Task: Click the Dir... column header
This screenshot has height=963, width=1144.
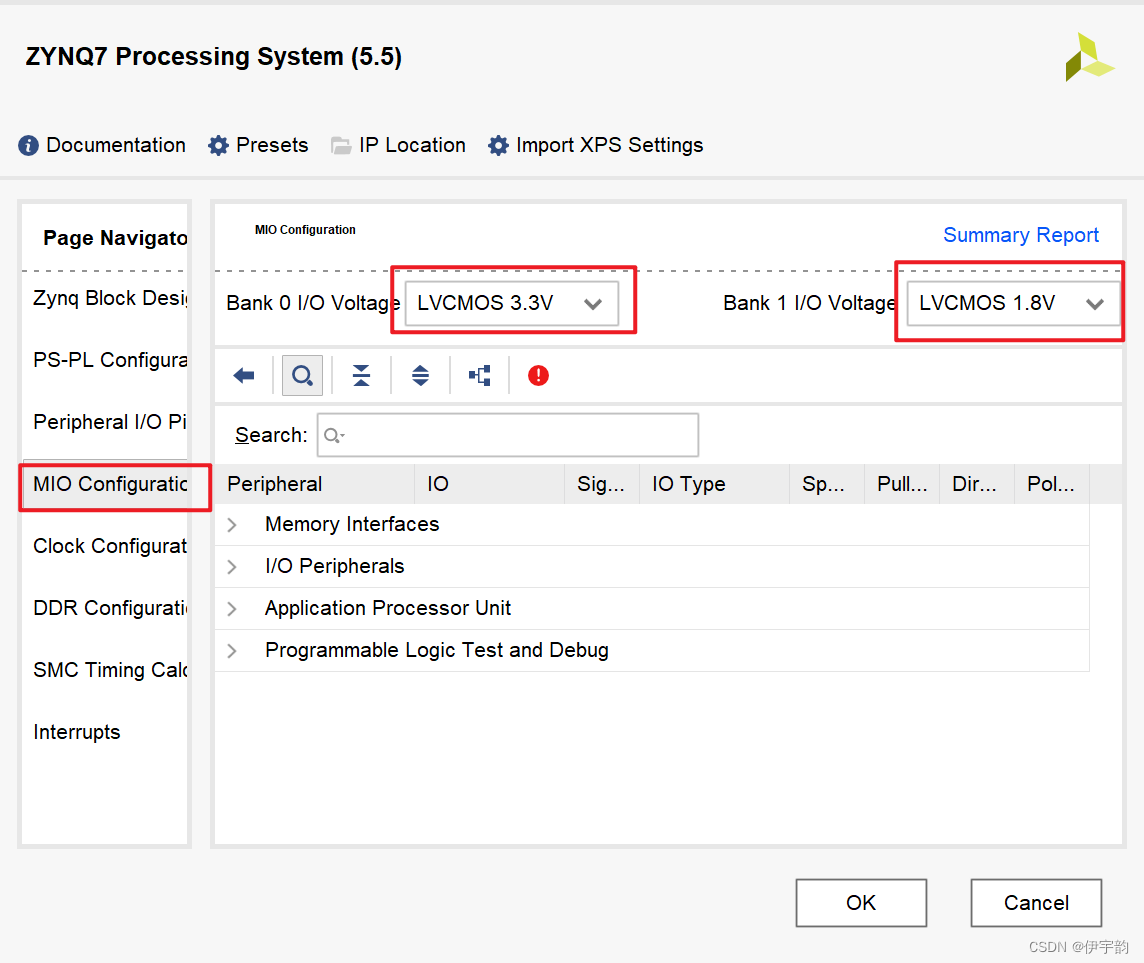Action: coord(976,484)
